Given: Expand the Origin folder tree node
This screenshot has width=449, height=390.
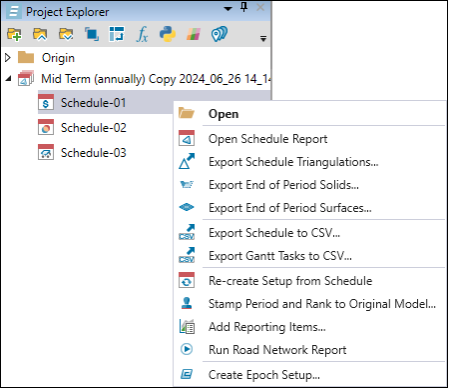Looking at the screenshot, I should 8,58.
